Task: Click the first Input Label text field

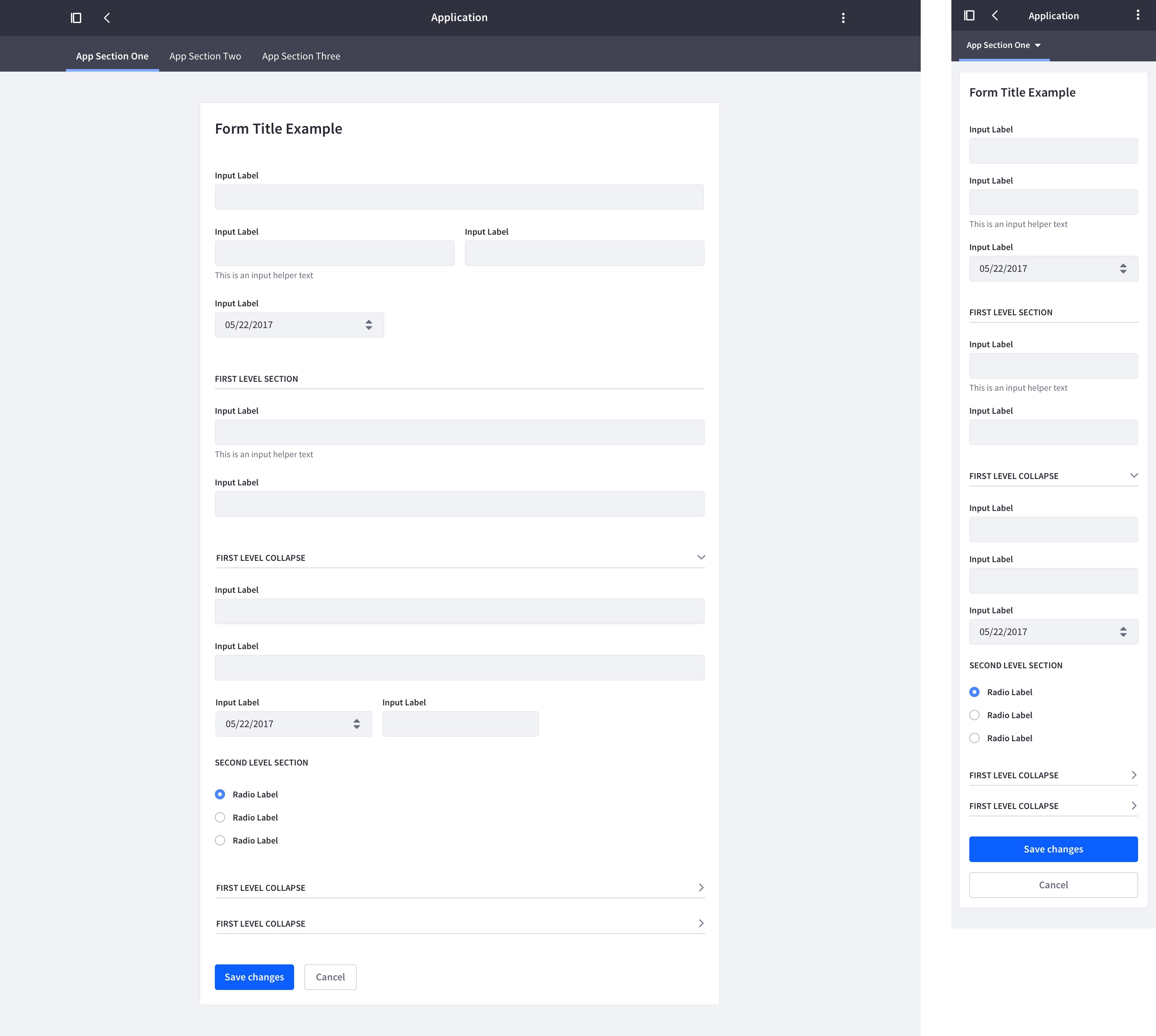Action: [459, 196]
